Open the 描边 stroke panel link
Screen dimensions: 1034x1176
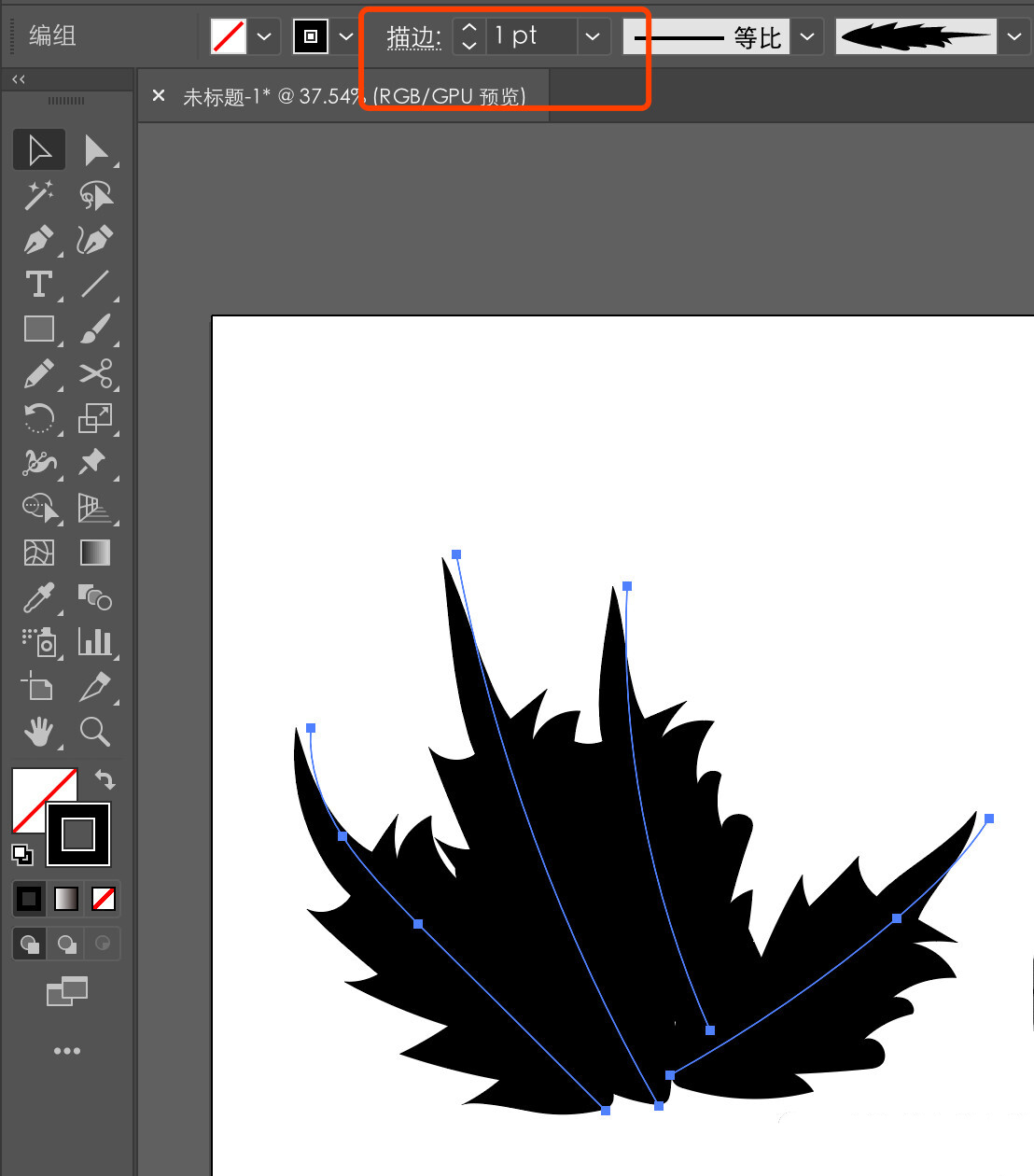tap(413, 37)
